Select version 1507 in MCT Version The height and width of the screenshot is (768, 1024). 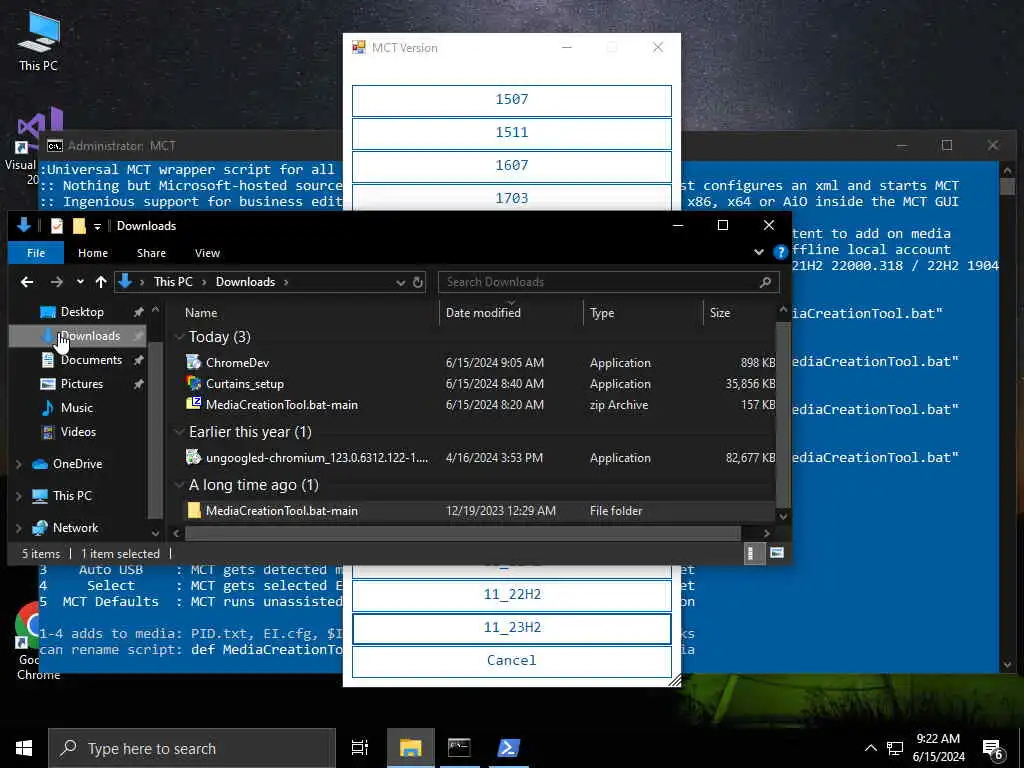[511, 100]
